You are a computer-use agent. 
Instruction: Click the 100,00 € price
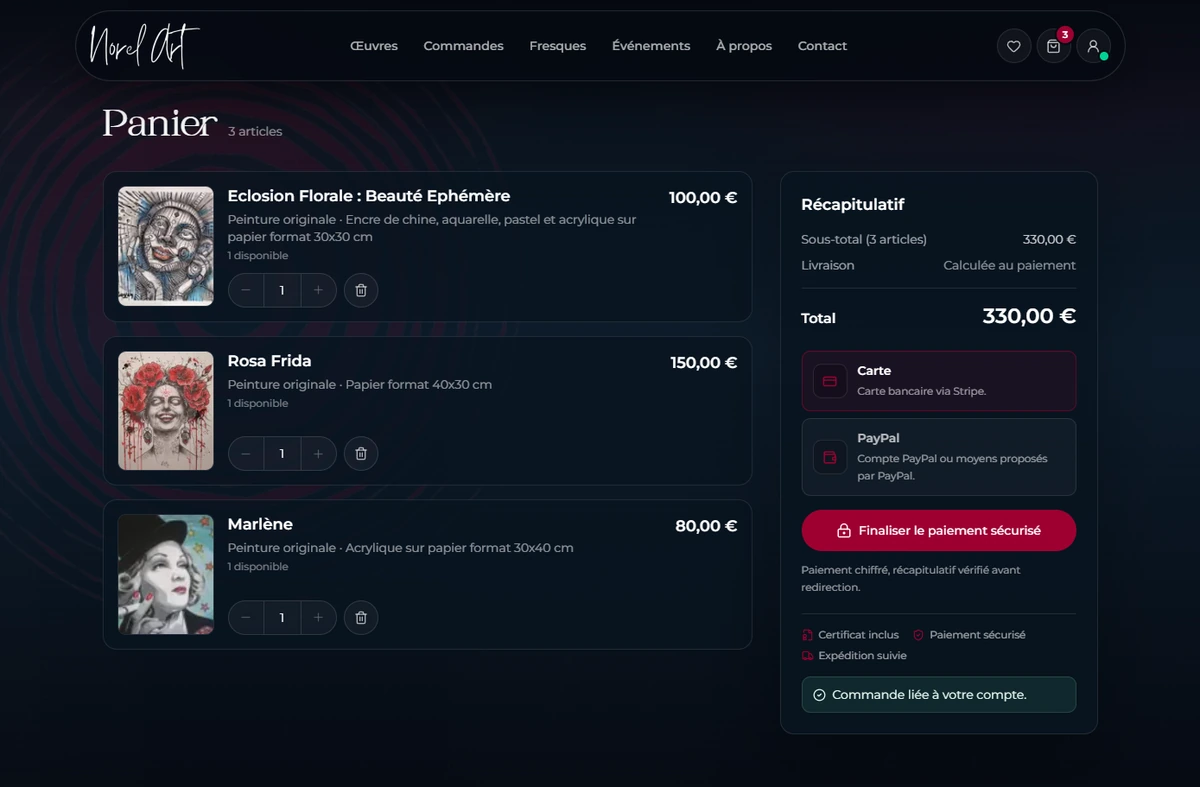tap(703, 198)
